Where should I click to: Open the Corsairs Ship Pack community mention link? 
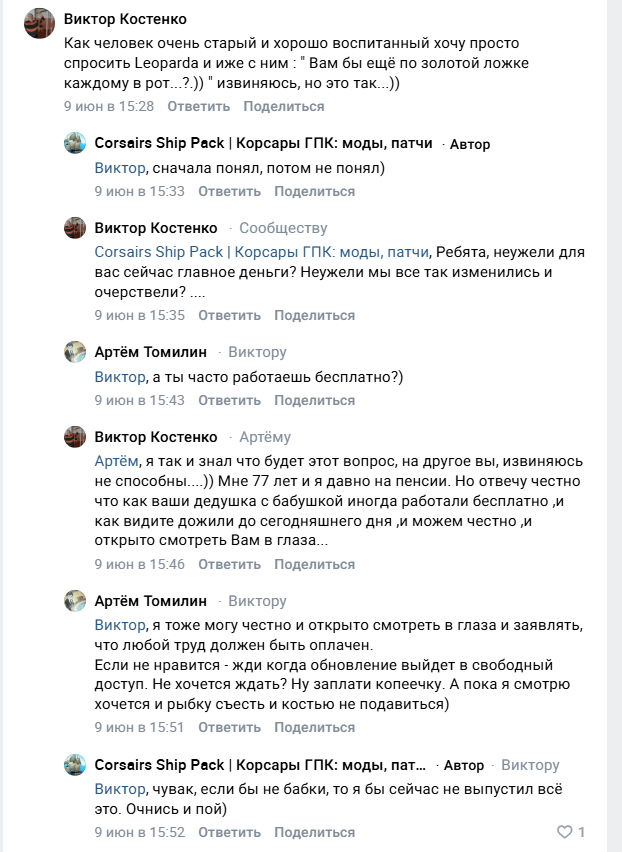click(261, 252)
